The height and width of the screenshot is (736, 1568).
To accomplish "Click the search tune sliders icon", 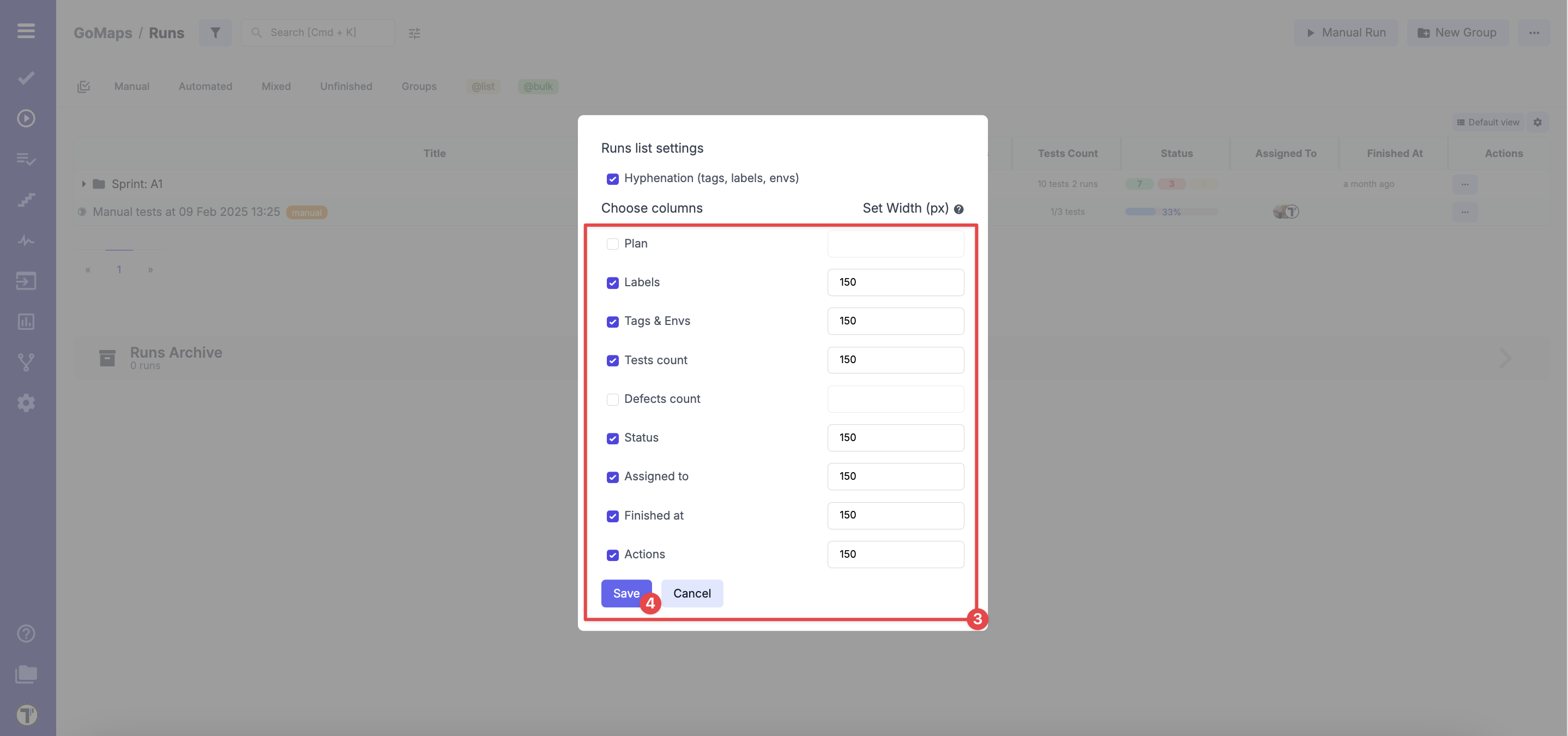I will [x=414, y=33].
